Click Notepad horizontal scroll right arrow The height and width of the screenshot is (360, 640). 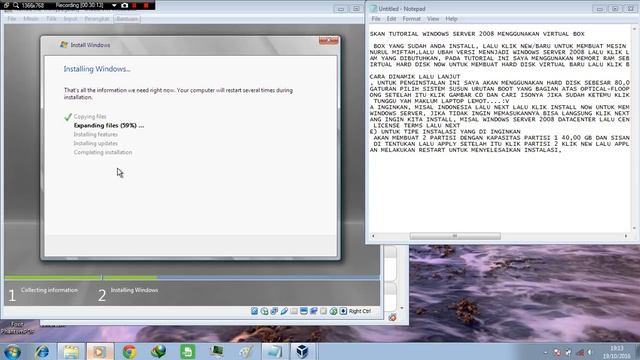(x=626, y=236)
